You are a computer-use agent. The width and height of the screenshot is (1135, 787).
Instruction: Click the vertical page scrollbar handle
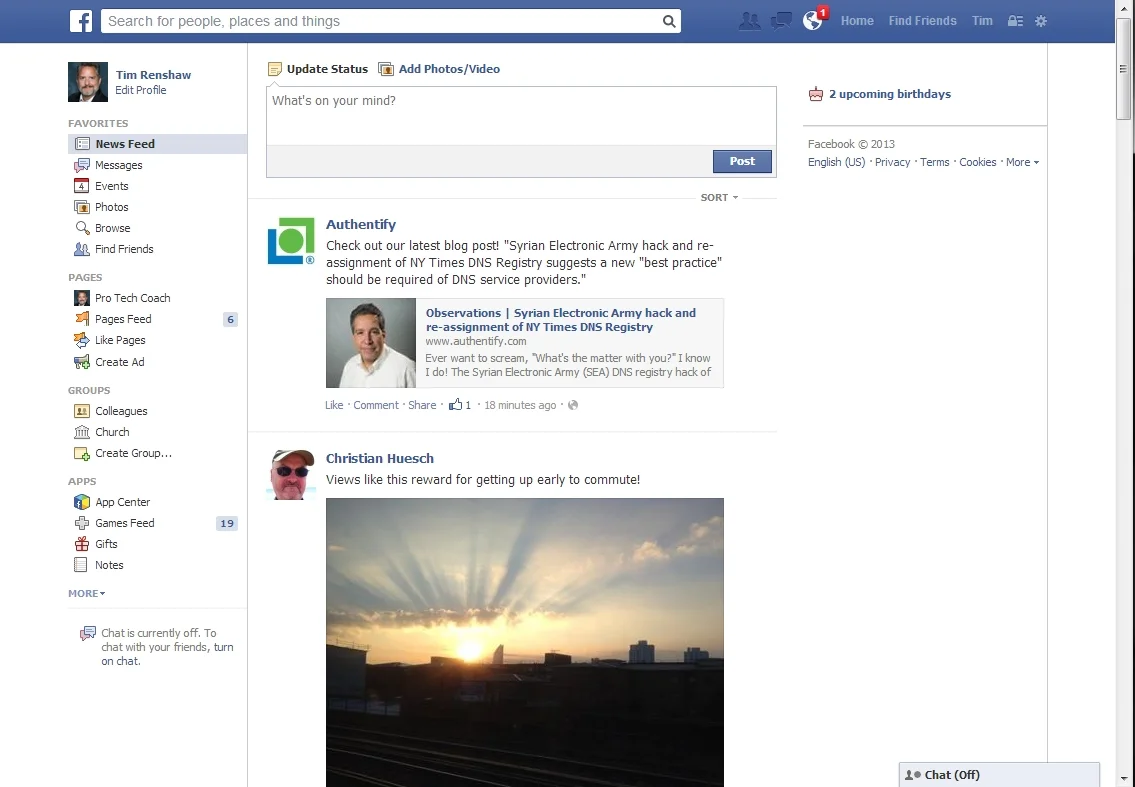1123,69
